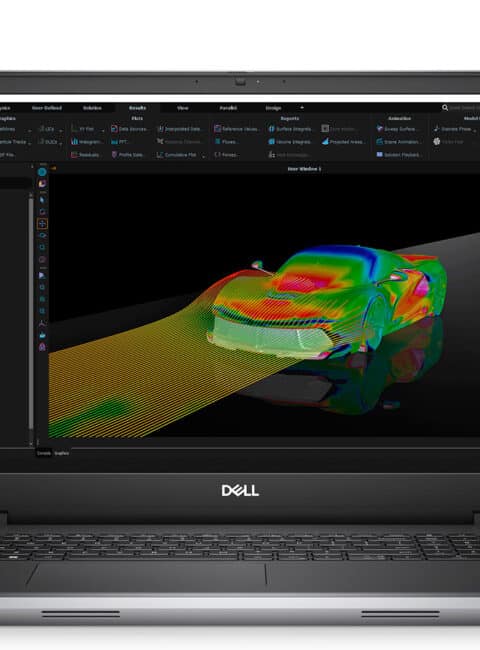Switch to the Graphics tab at bottom

(61, 453)
